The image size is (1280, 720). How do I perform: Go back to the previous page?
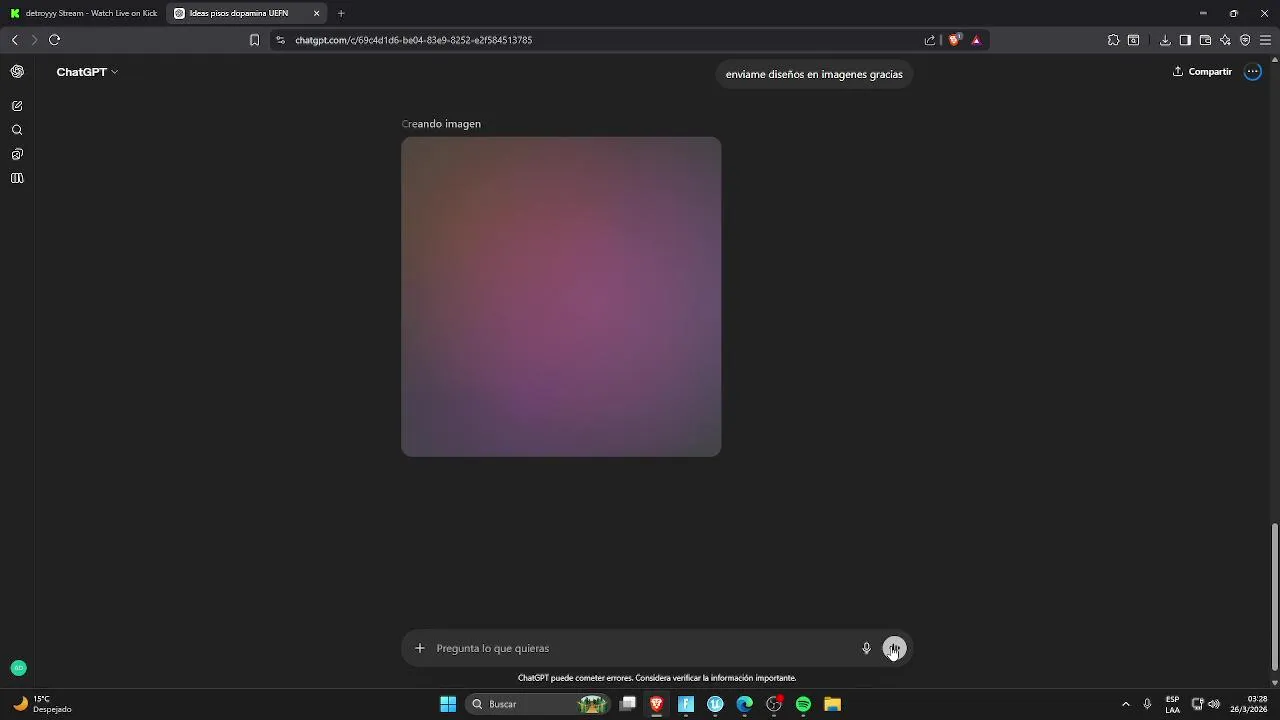point(14,40)
